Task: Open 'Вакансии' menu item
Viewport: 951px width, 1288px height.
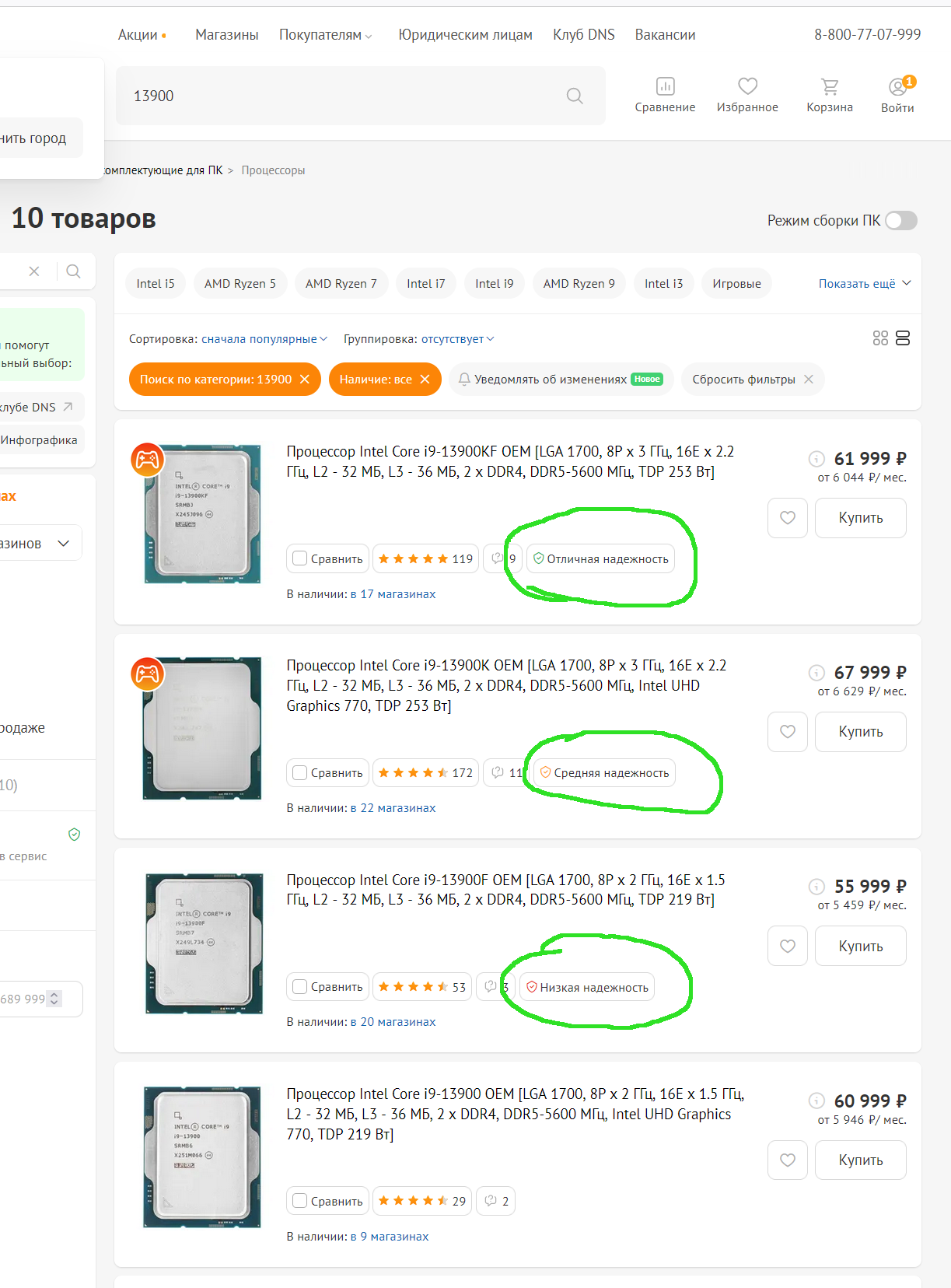Action: click(666, 35)
